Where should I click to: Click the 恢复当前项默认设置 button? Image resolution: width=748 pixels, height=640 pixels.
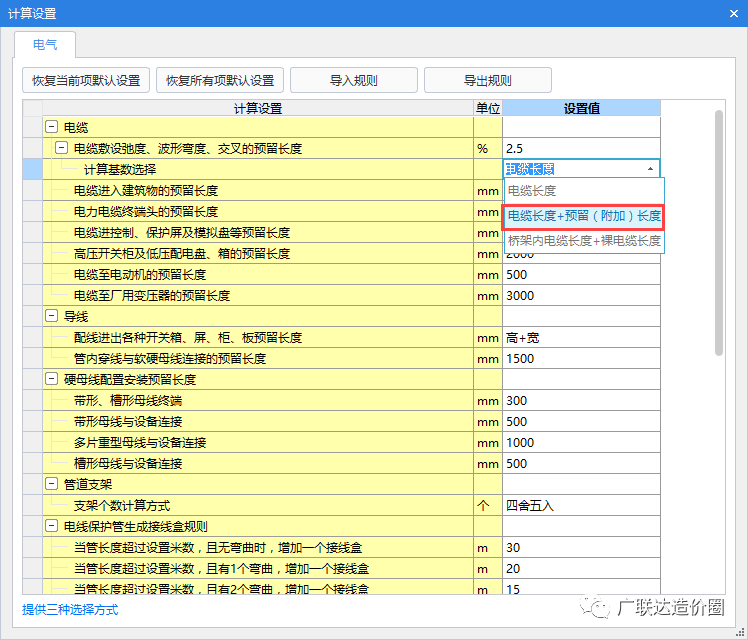click(x=86, y=80)
